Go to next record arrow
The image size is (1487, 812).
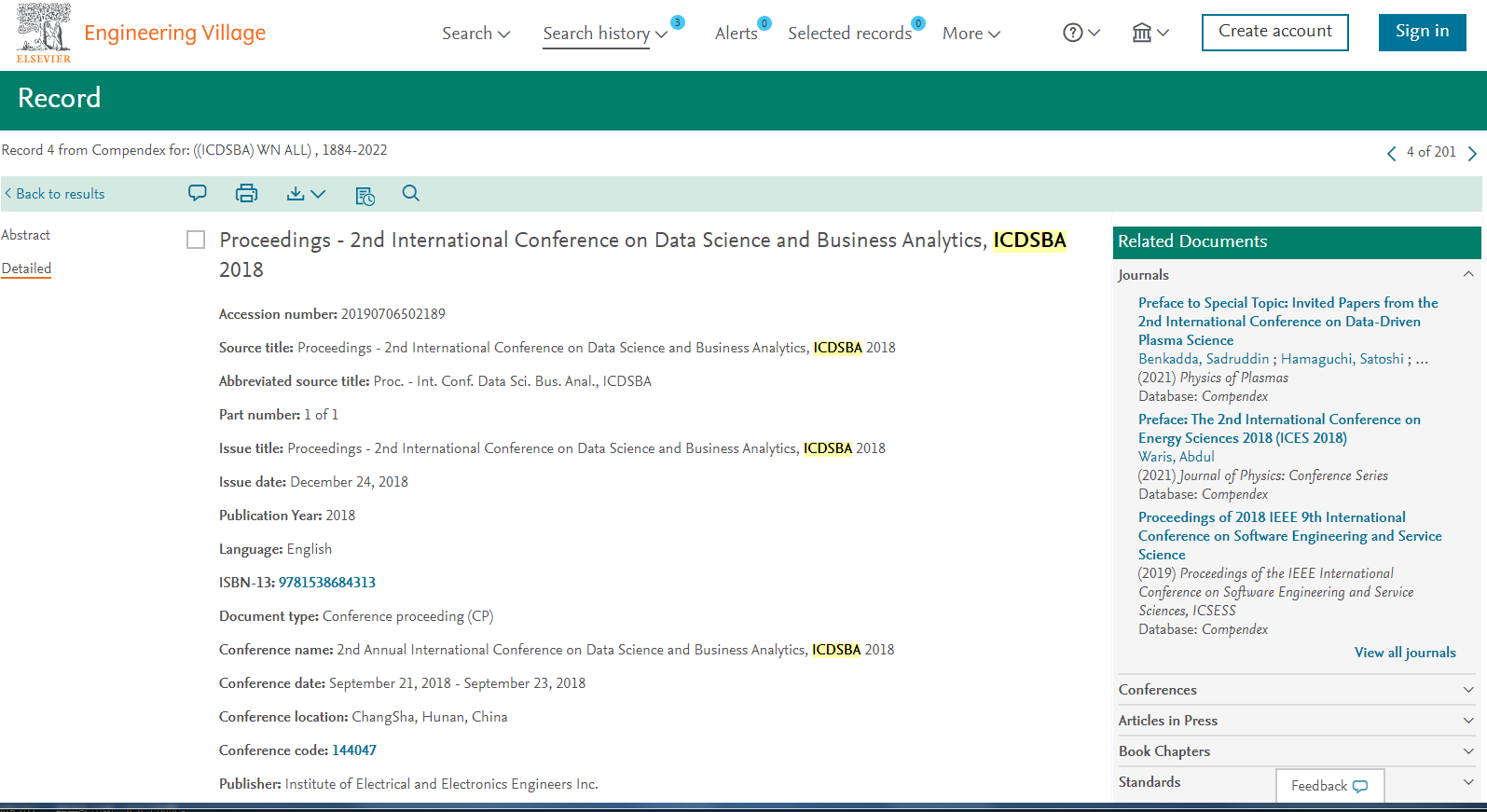pos(1472,153)
